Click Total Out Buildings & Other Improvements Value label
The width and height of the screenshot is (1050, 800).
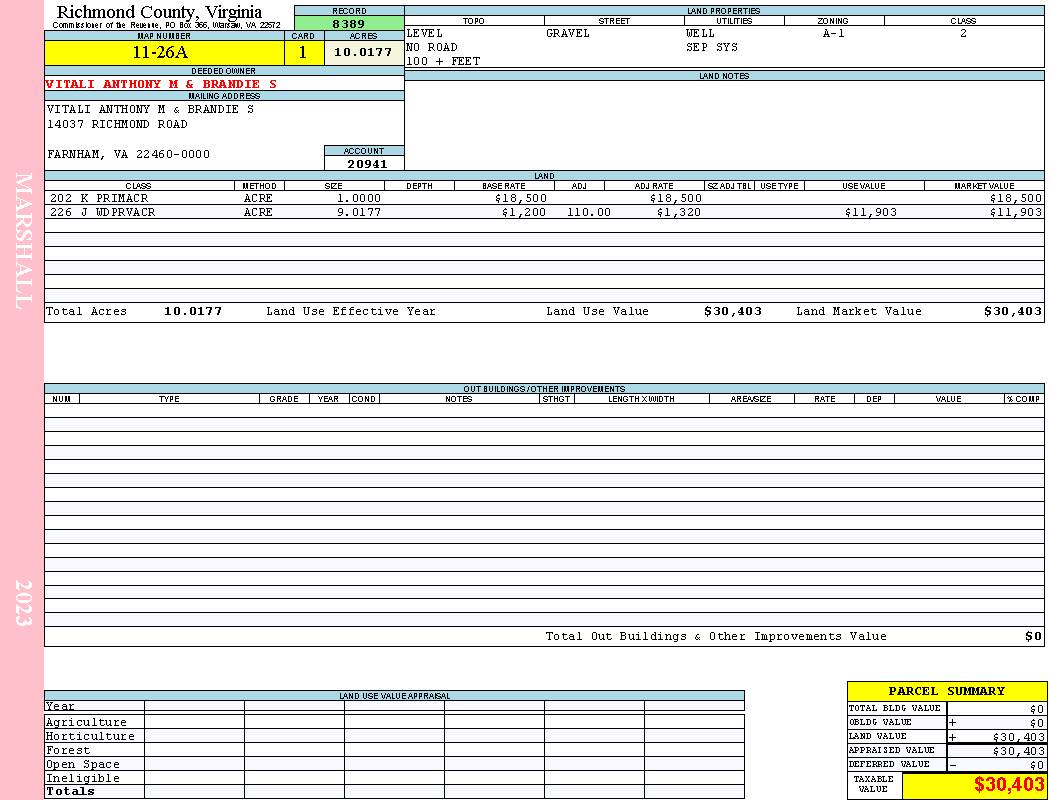716,636
